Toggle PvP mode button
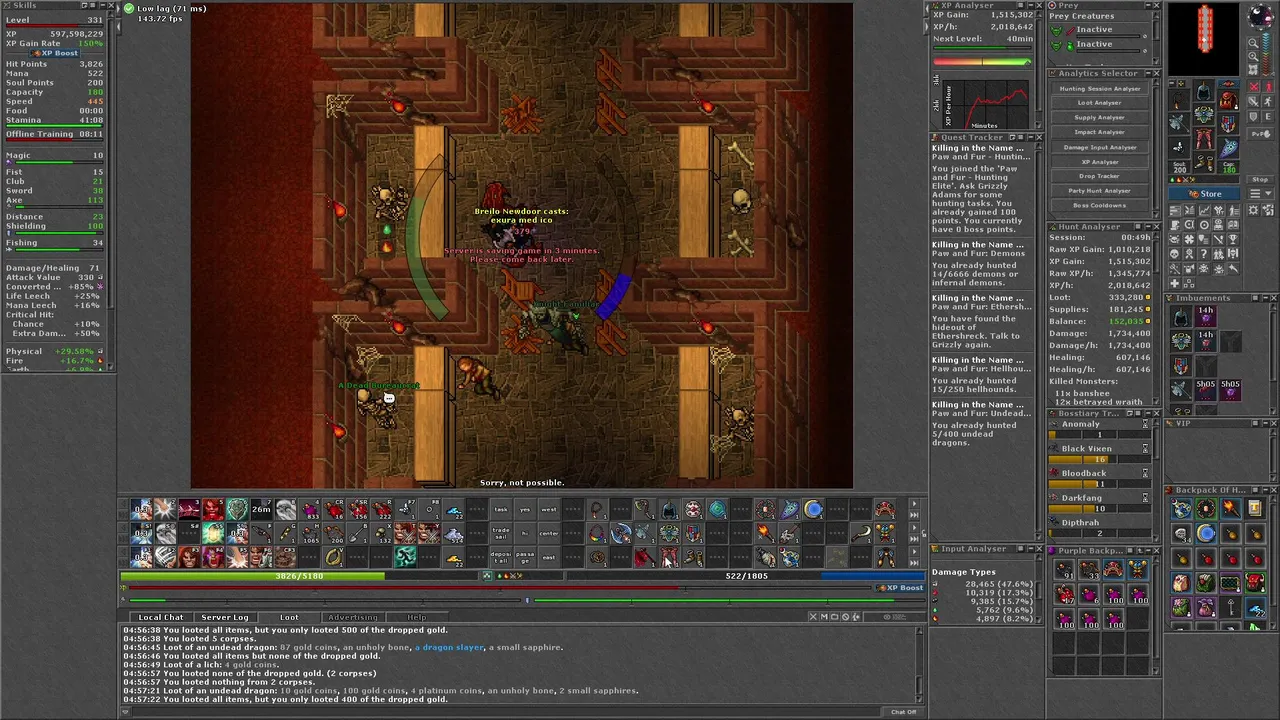1280x720 pixels. click(x=1260, y=133)
